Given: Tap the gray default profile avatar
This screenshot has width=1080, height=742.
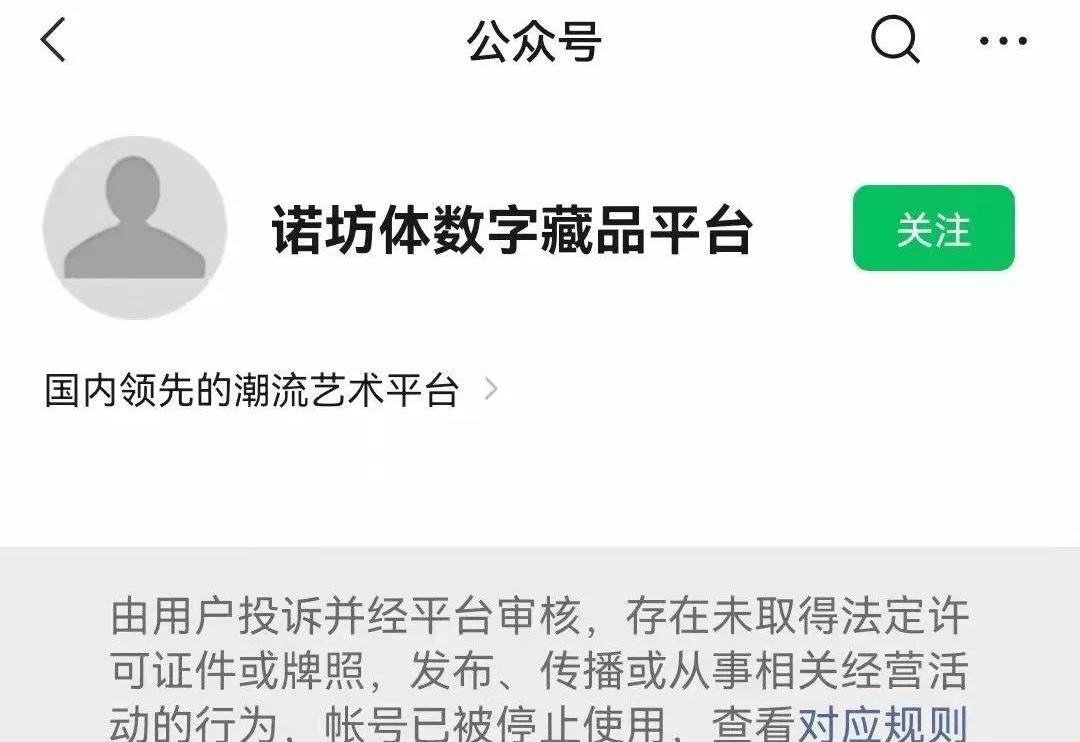Looking at the screenshot, I should 135,227.
